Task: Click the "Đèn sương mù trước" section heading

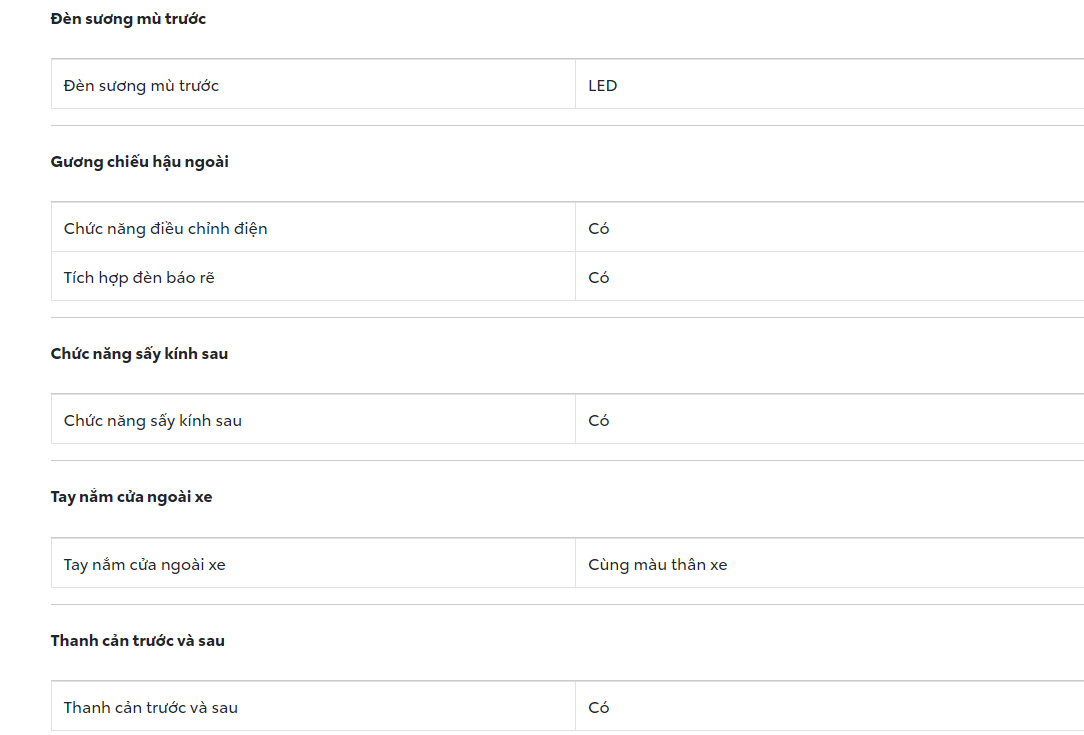Action: pos(128,19)
